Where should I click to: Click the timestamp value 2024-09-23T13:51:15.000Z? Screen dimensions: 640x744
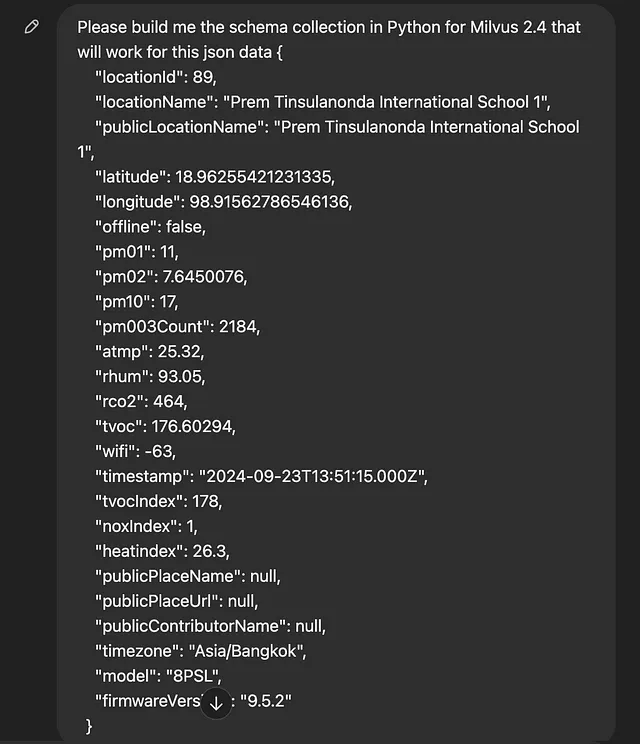[313, 476]
